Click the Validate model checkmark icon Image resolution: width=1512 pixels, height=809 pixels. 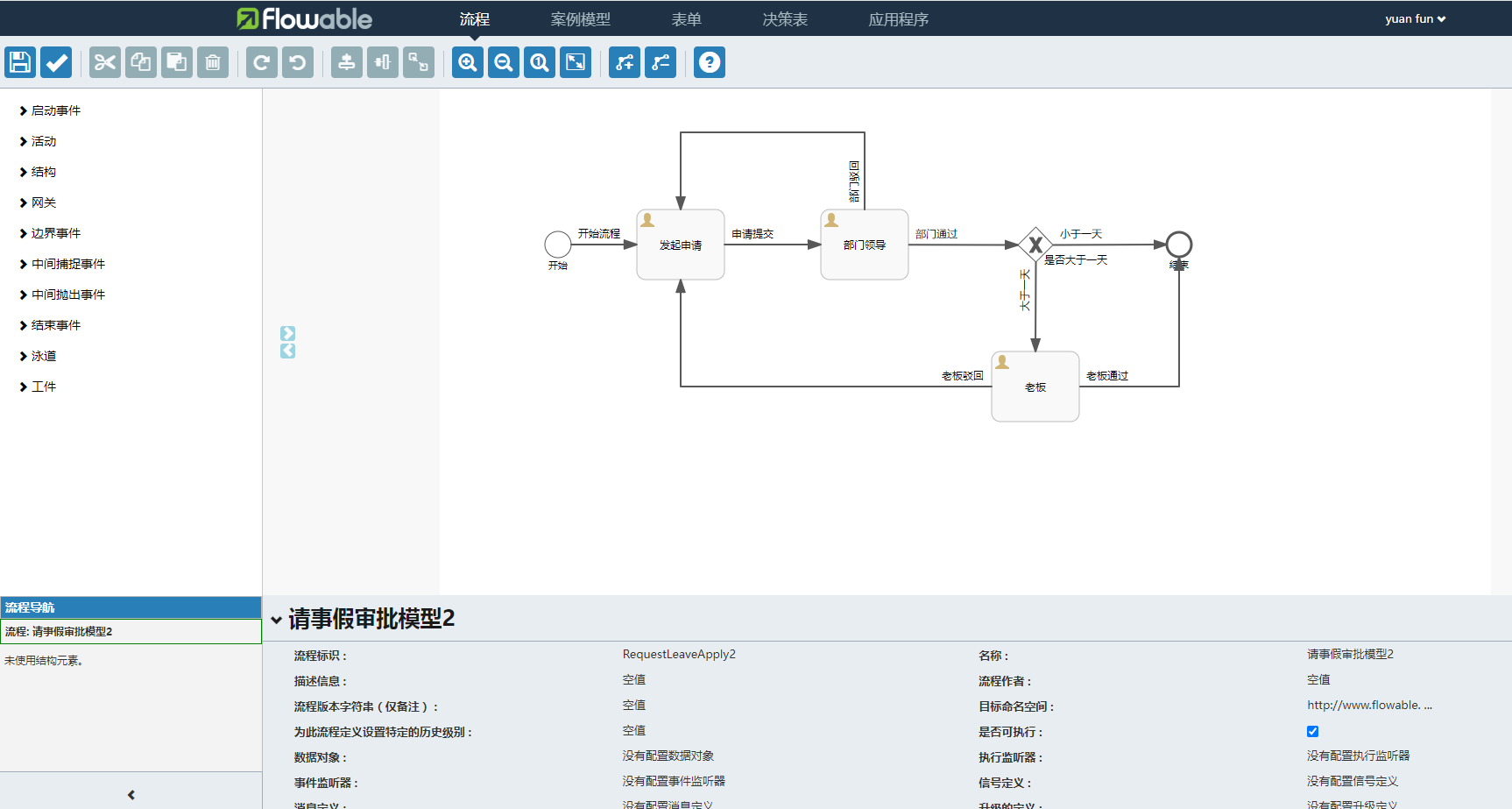click(56, 62)
